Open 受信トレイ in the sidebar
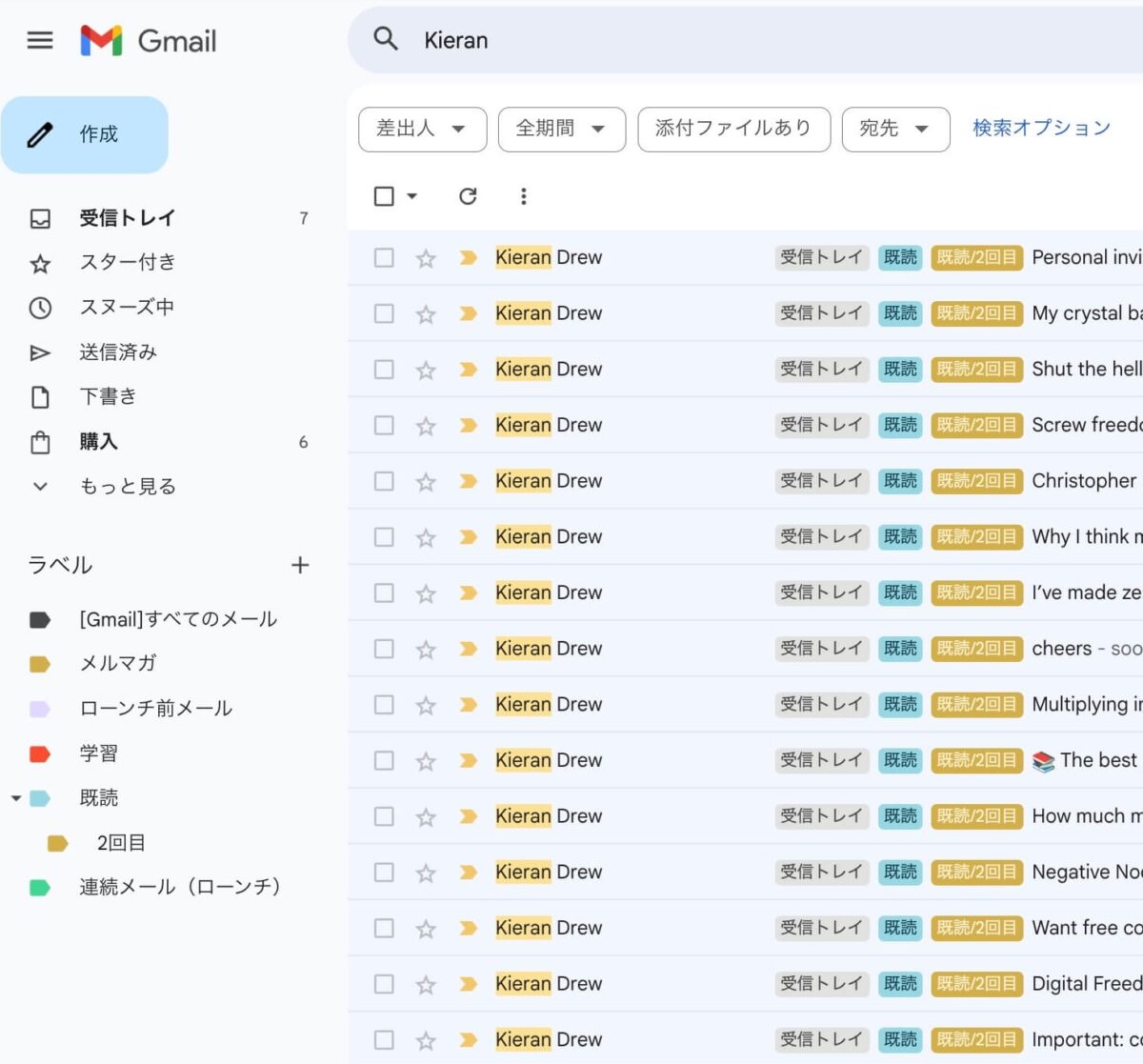This screenshot has height=1064, width=1143. click(127, 218)
